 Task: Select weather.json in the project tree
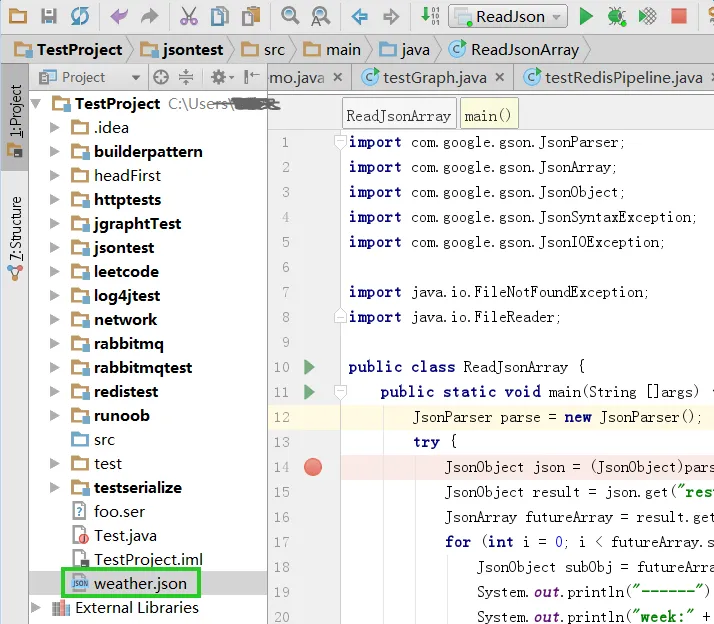point(140,584)
